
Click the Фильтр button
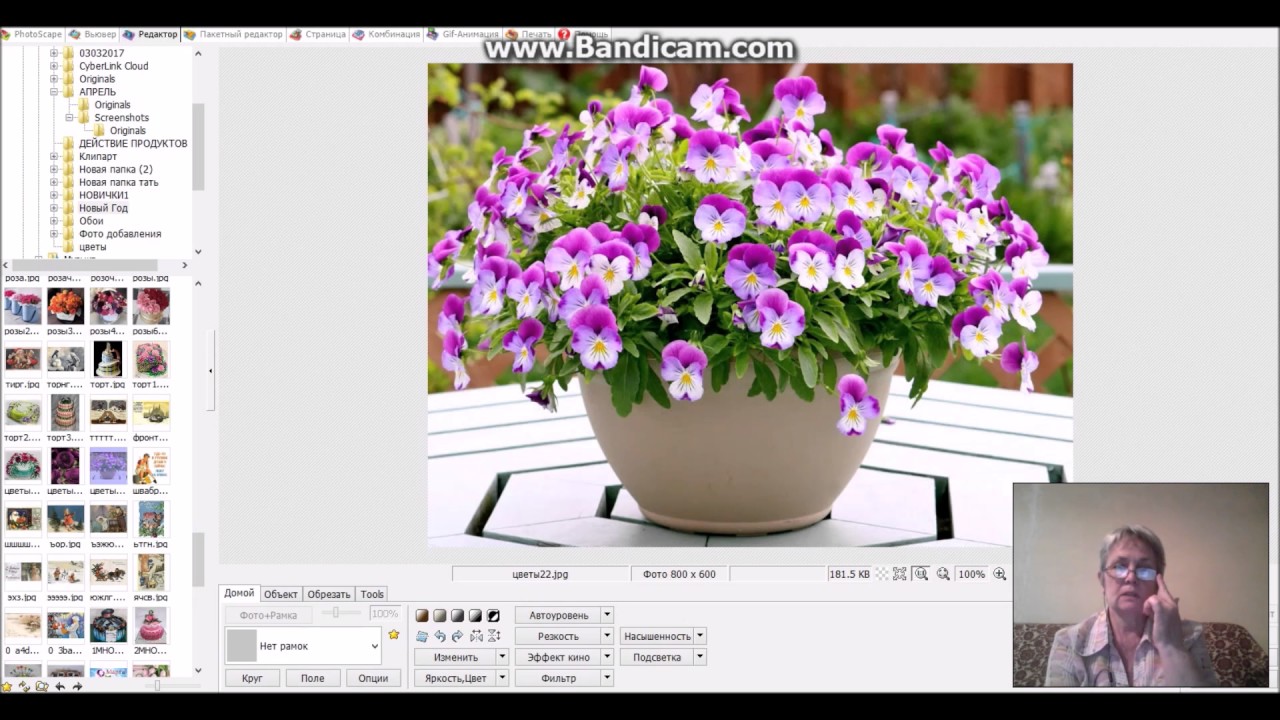tap(558, 678)
